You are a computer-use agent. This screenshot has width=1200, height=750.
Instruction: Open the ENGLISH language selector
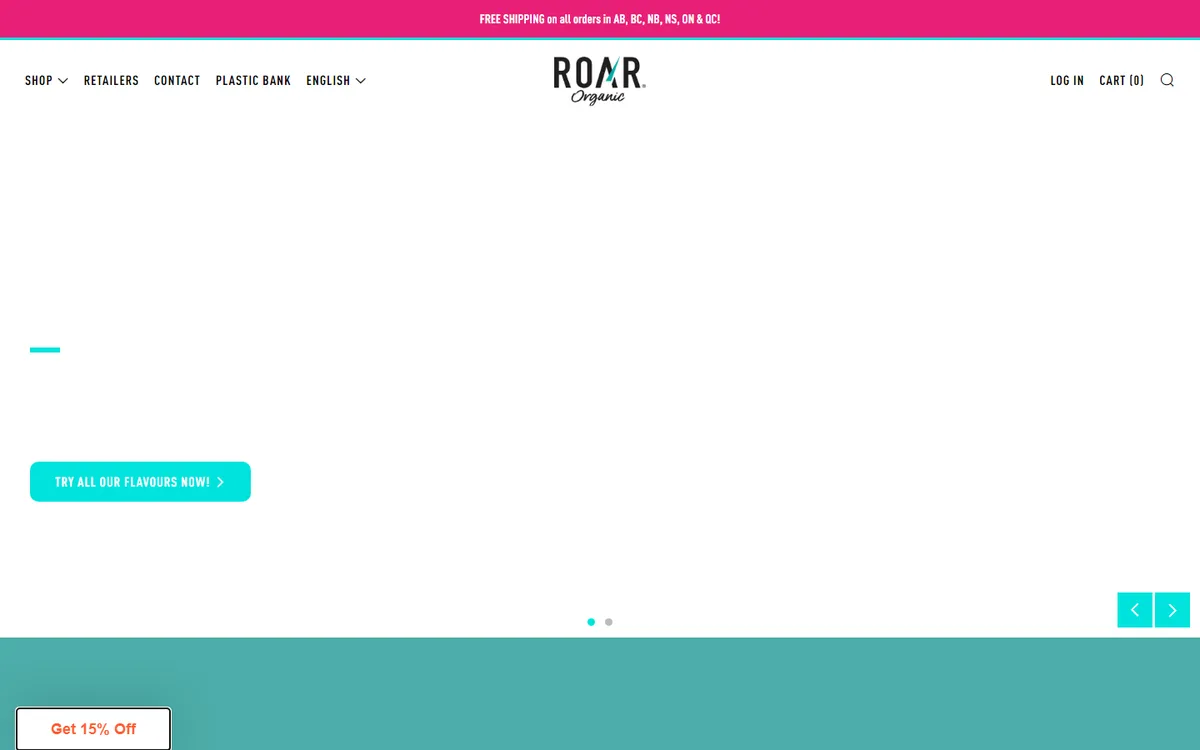(328, 80)
